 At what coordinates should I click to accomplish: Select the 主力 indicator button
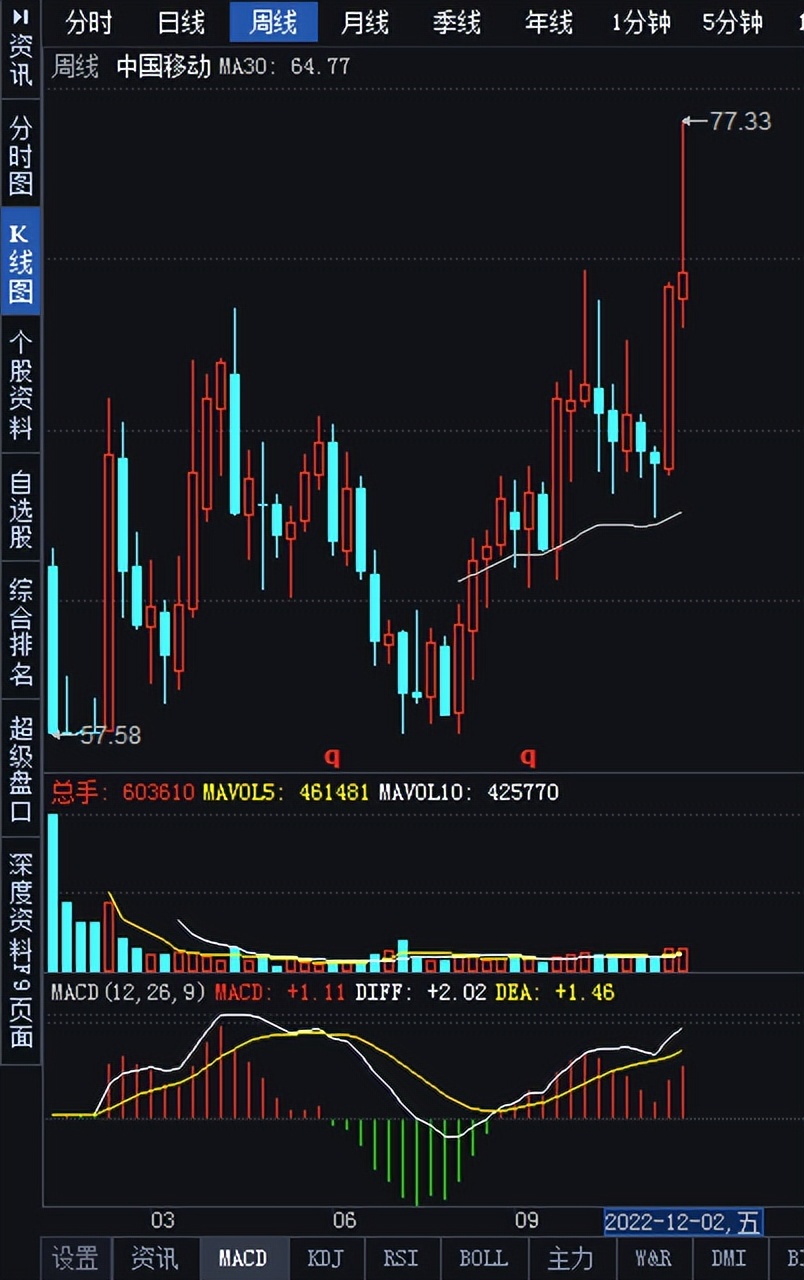click(x=572, y=1259)
